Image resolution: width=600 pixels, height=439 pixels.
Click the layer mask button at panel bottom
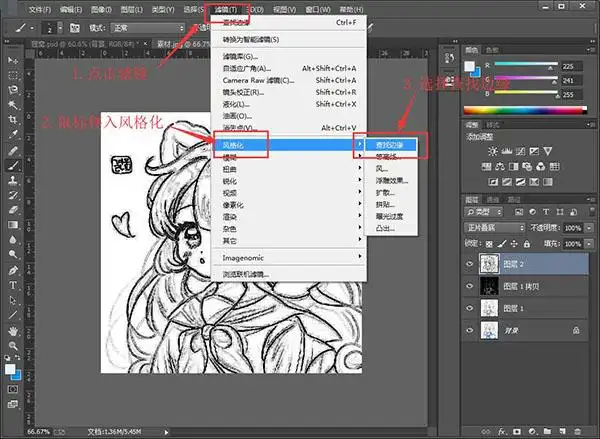tap(517, 431)
